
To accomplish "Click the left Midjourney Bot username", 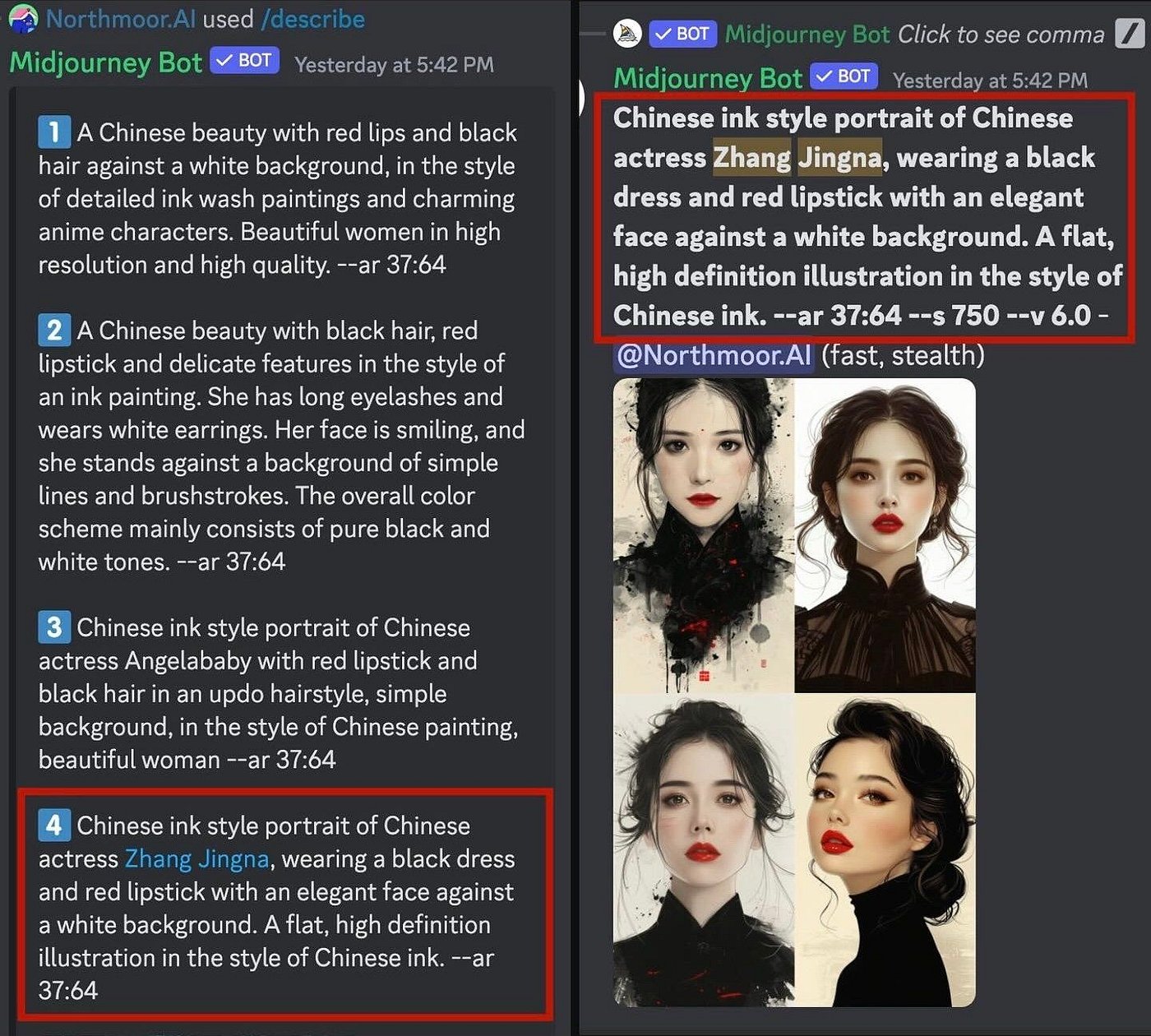I will tap(105, 62).
